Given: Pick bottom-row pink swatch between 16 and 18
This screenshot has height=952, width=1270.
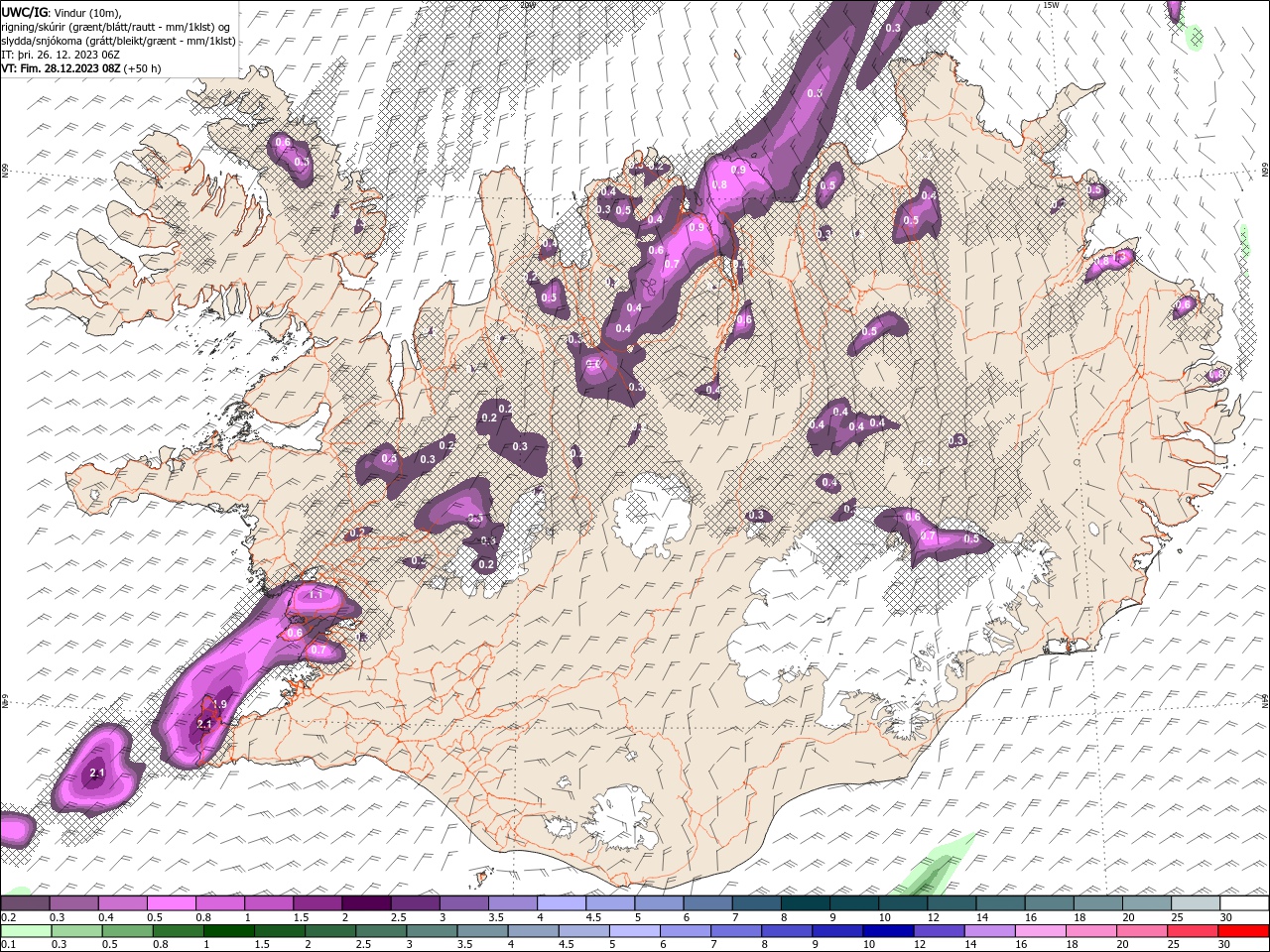Looking at the screenshot, I should pos(1040,931).
